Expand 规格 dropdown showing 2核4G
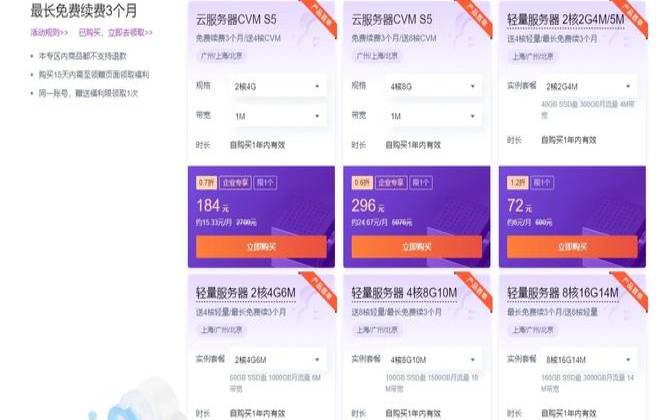 [279, 87]
